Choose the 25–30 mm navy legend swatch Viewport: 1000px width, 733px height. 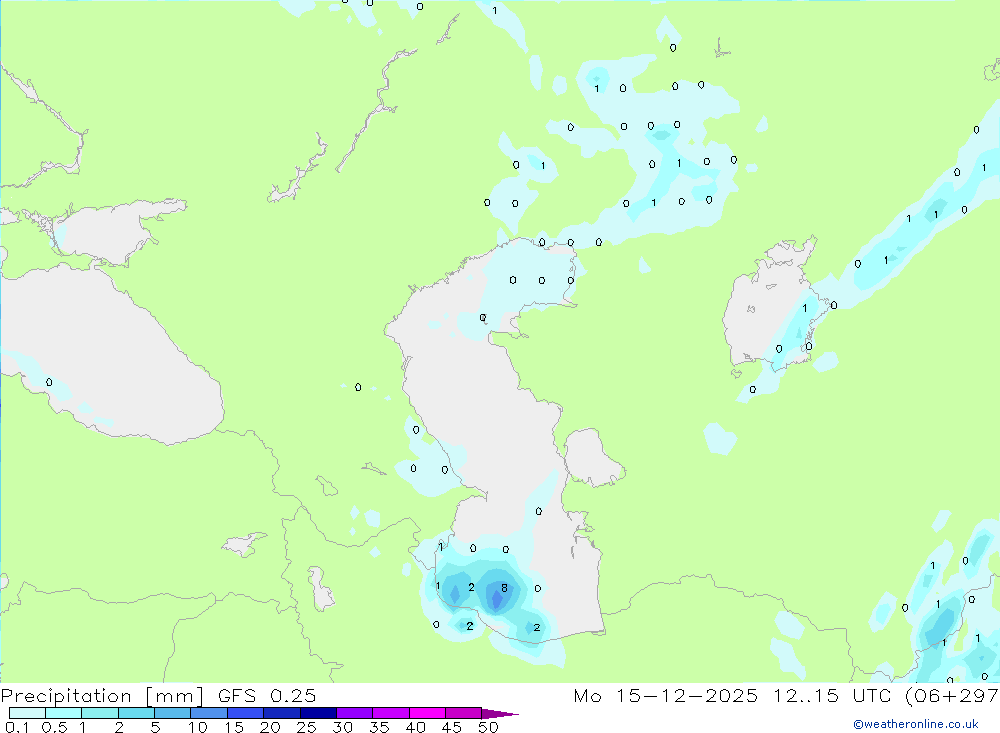click(x=318, y=713)
